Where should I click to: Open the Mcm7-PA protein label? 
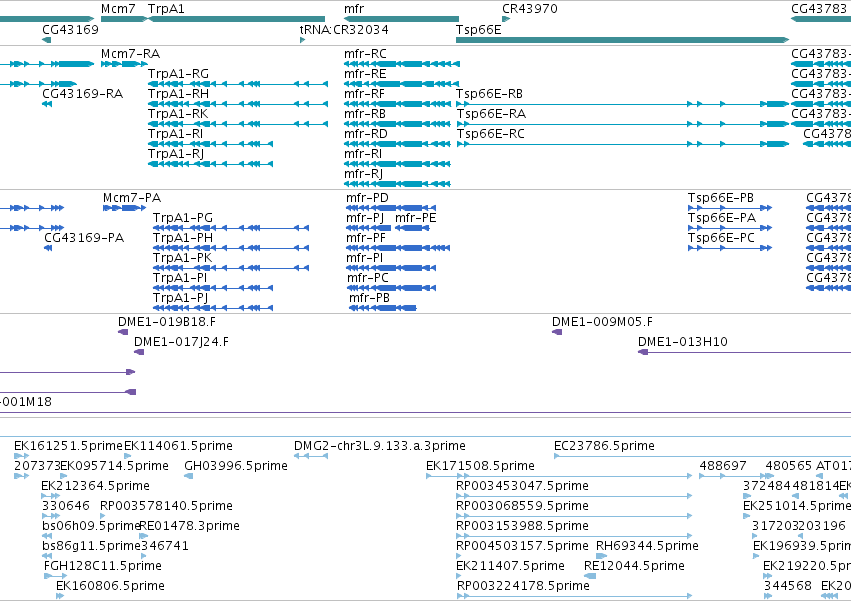132,198
